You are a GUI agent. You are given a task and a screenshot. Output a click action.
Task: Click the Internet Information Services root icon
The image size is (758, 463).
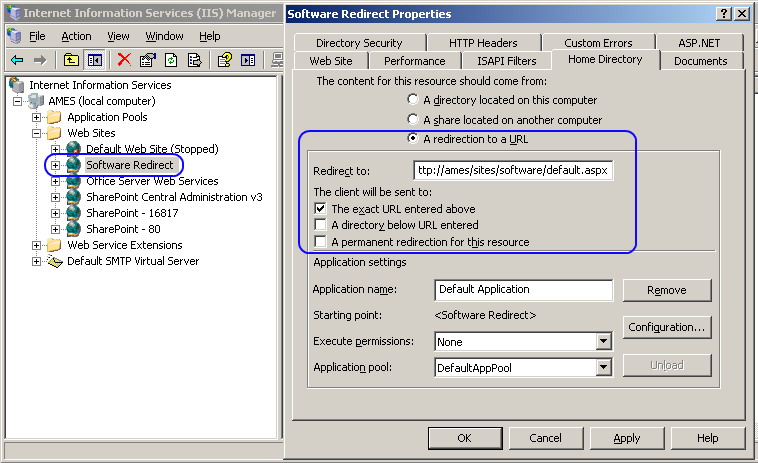coord(17,85)
